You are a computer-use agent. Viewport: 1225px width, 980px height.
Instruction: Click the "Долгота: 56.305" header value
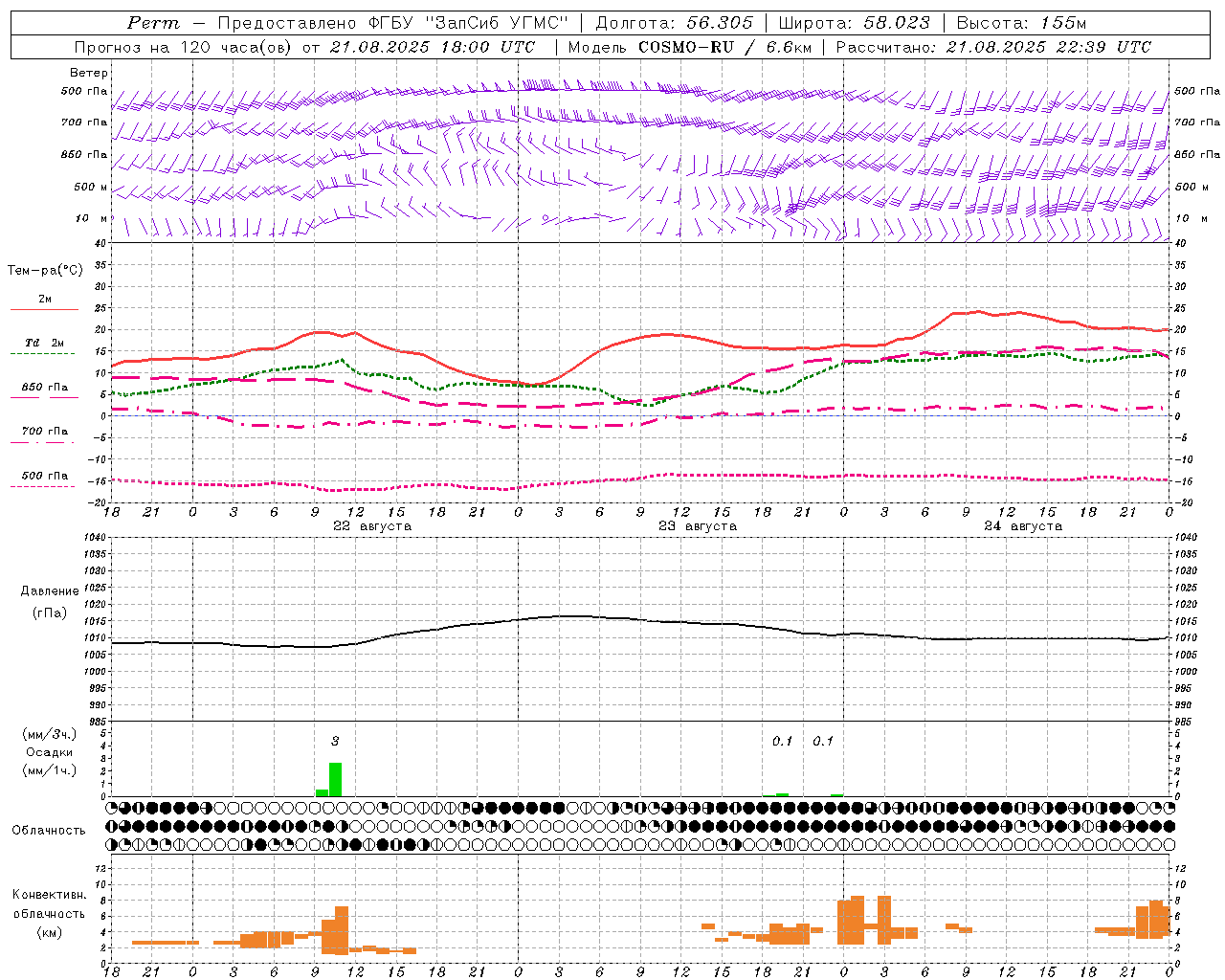pyautogui.click(x=674, y=23)
